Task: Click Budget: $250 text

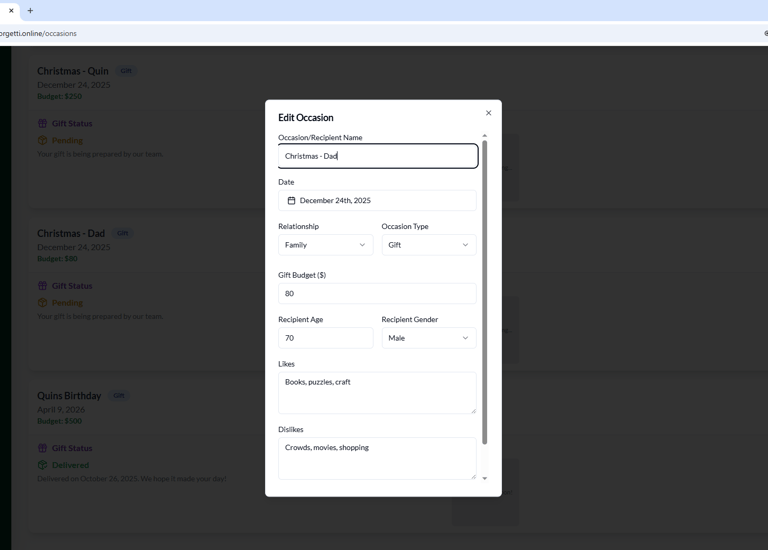Action: pyautogui.click(x=60, y=96)
